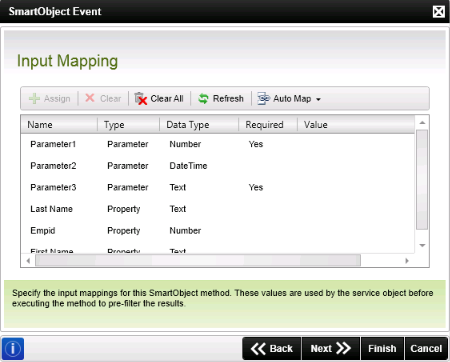Click the Clear All trash icon
The image size is (450, 362).
pos(141,99)
